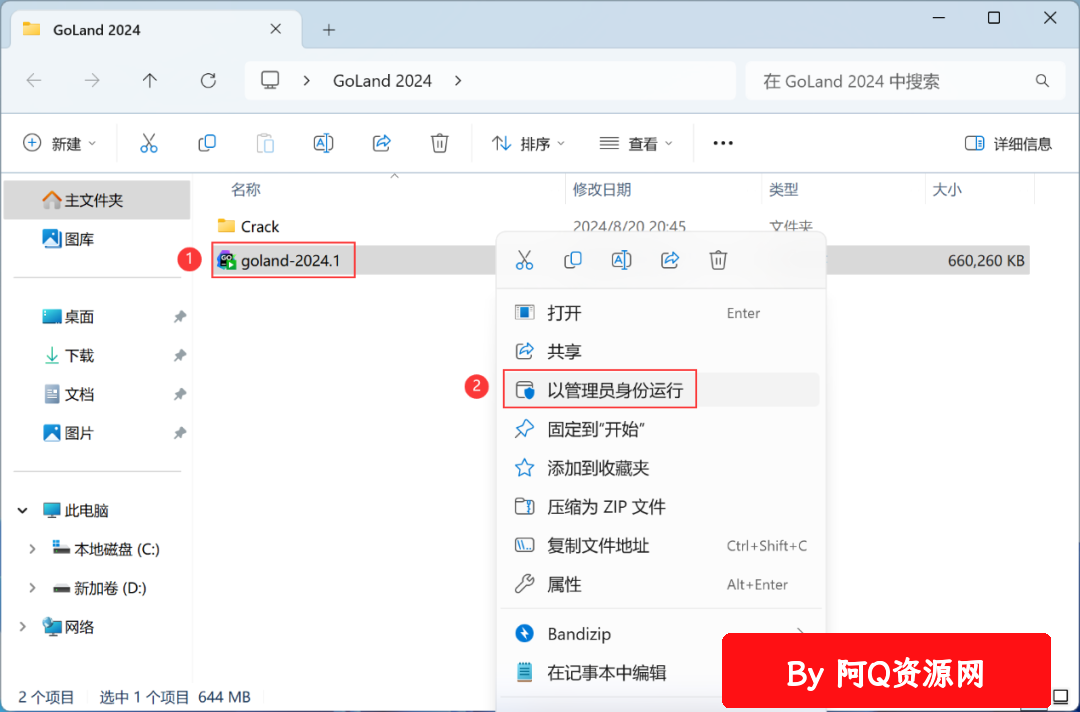
Task: Choose 压缩为 ZIP 文件
Action: 661,507
